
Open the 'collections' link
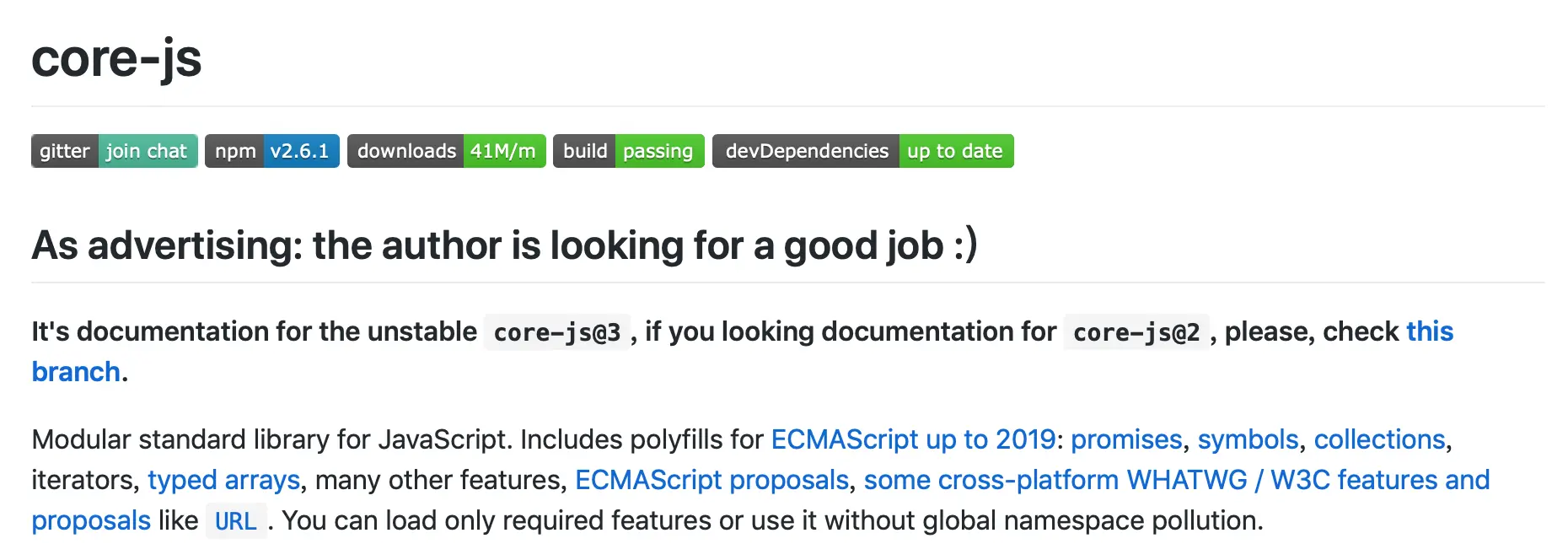click(1379, 439)
